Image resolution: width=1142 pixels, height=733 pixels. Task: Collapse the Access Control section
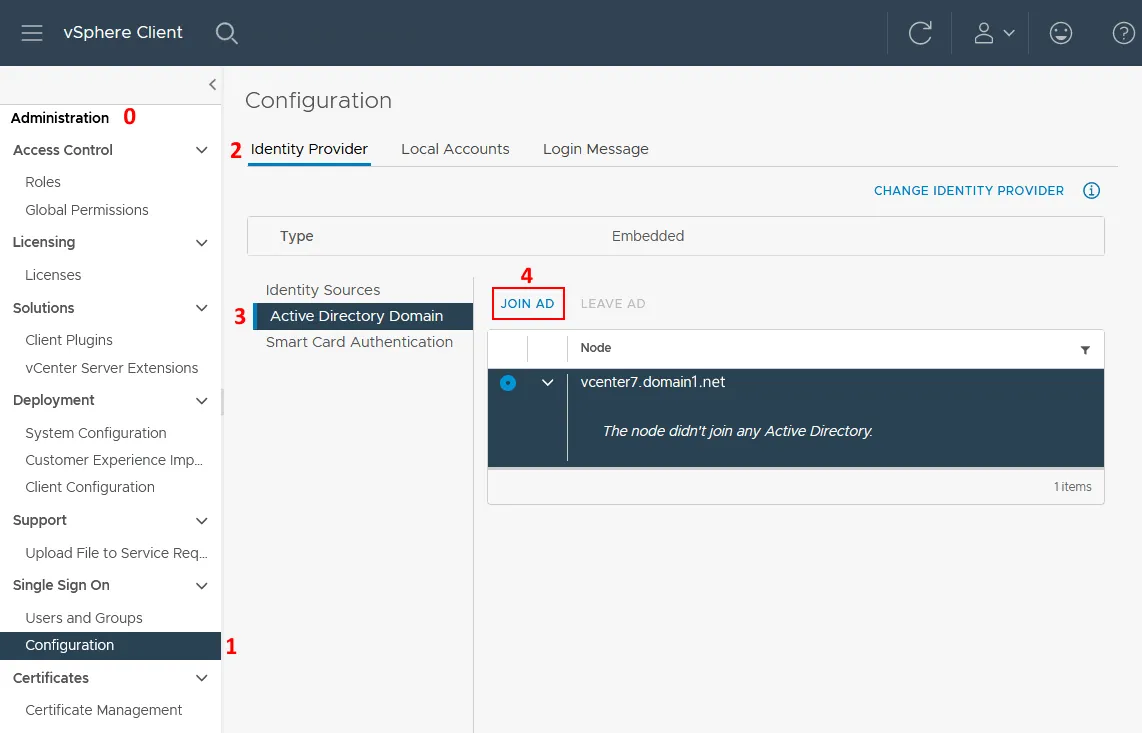click(202, 151)
